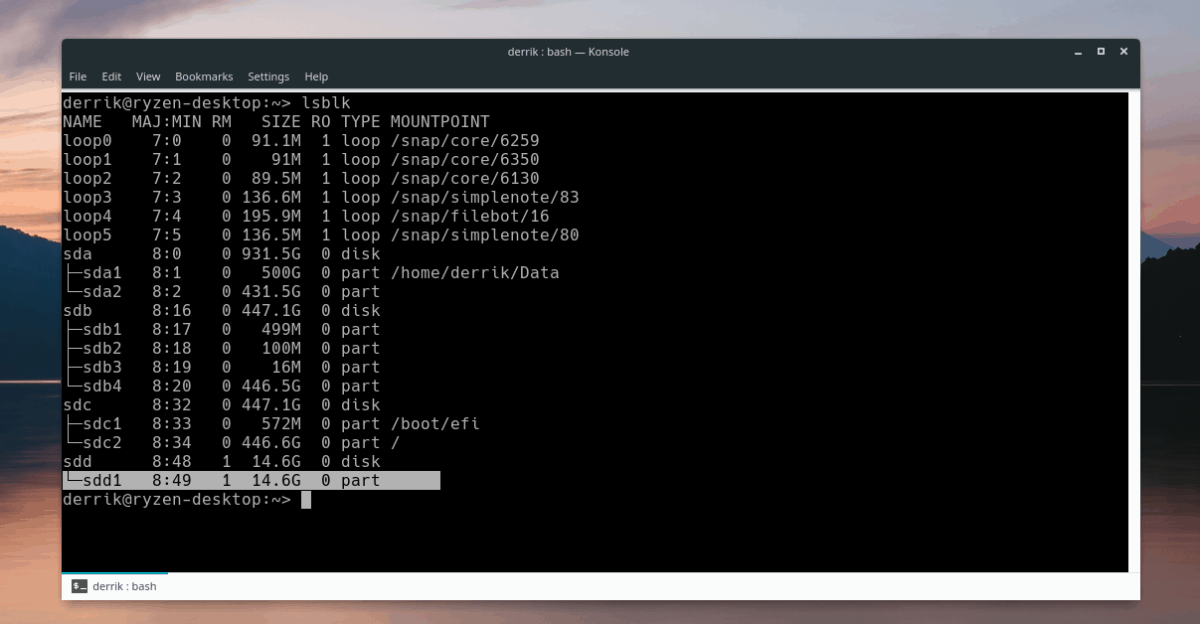
Task: Minimize the Konsole window
Action: [1078, 51]
